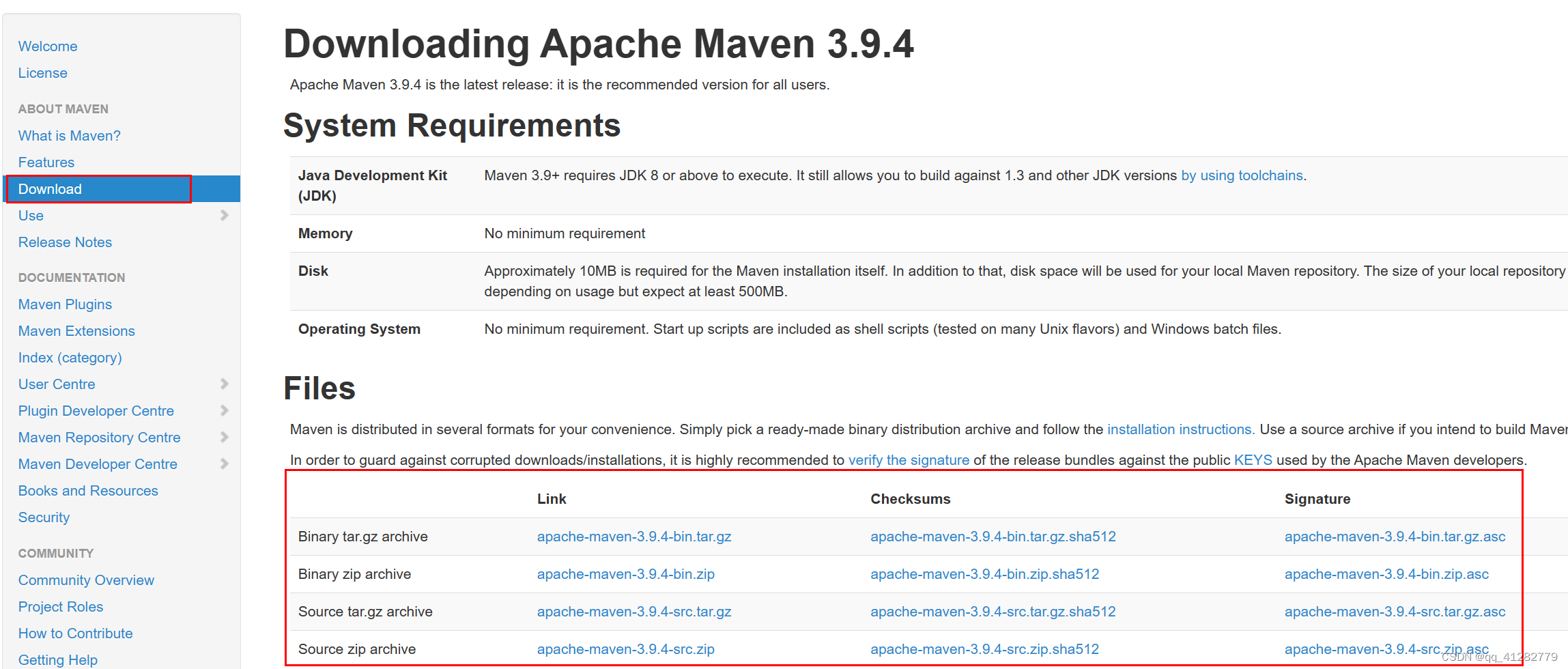
Task: Download apache-maven-3.9.4-src.zip
Action: click(x=626, y=649)
